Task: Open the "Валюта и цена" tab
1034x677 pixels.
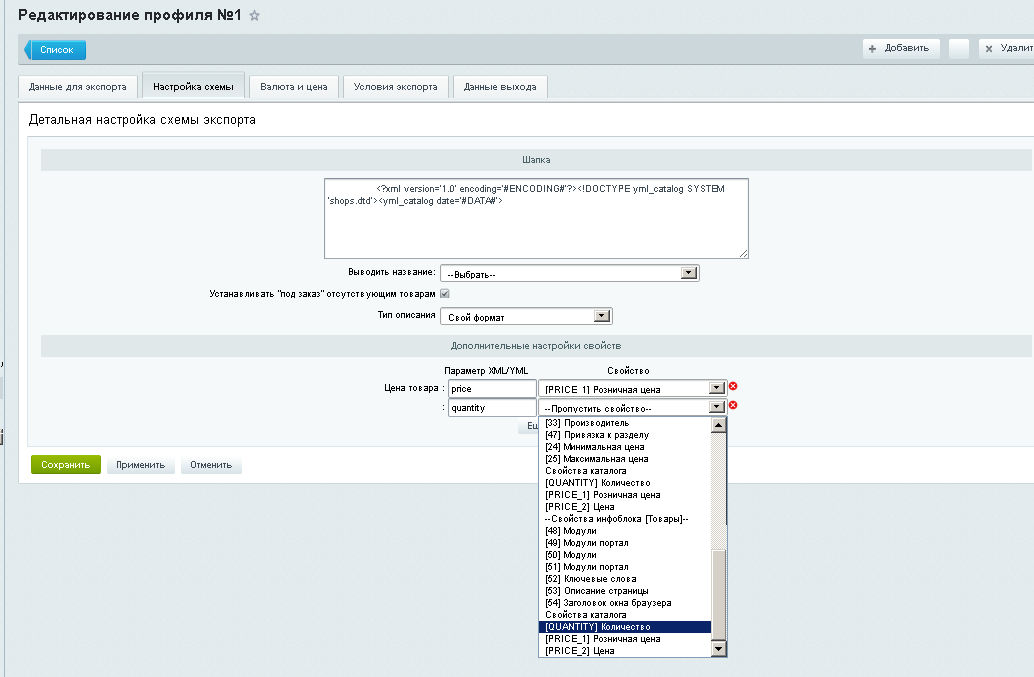Action: [293, 87]
